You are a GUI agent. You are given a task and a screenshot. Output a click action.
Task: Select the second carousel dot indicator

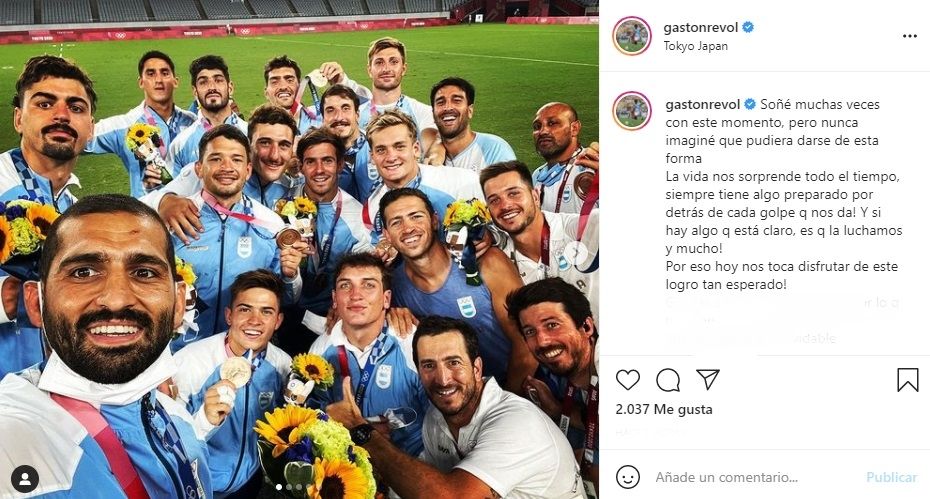[x=289, y=487]
